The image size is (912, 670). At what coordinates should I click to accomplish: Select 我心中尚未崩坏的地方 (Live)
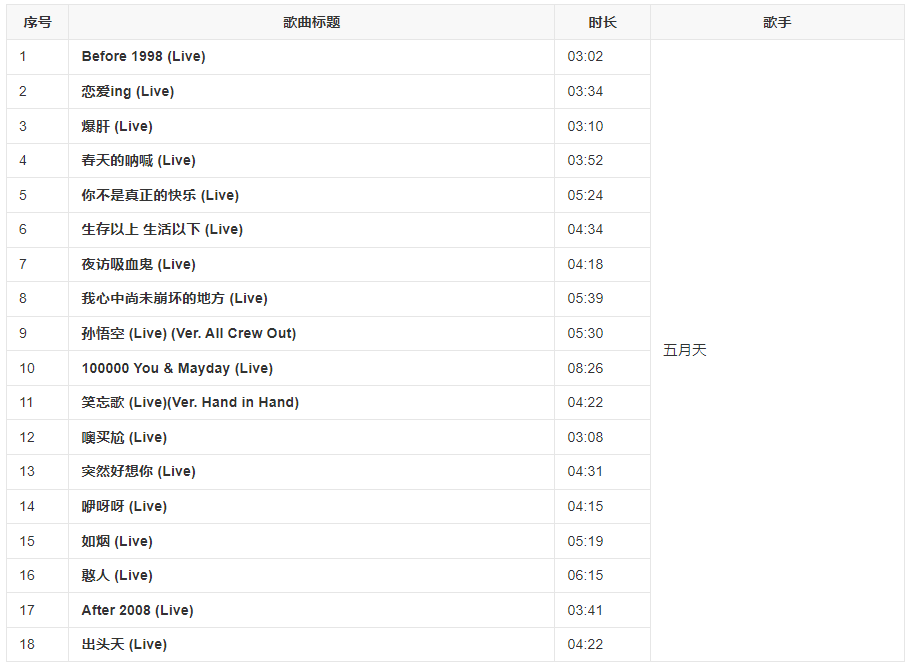pyautogui.click(x=174, y=299)
